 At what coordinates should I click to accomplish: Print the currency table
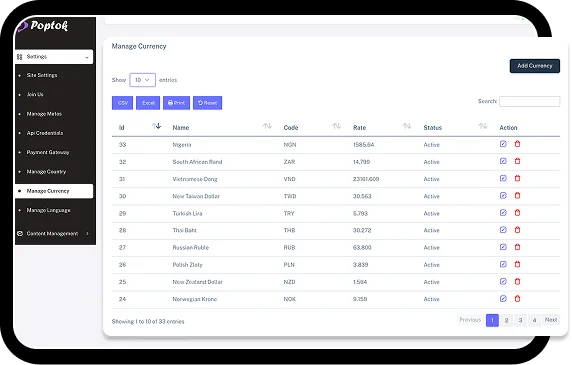[177, 103]
